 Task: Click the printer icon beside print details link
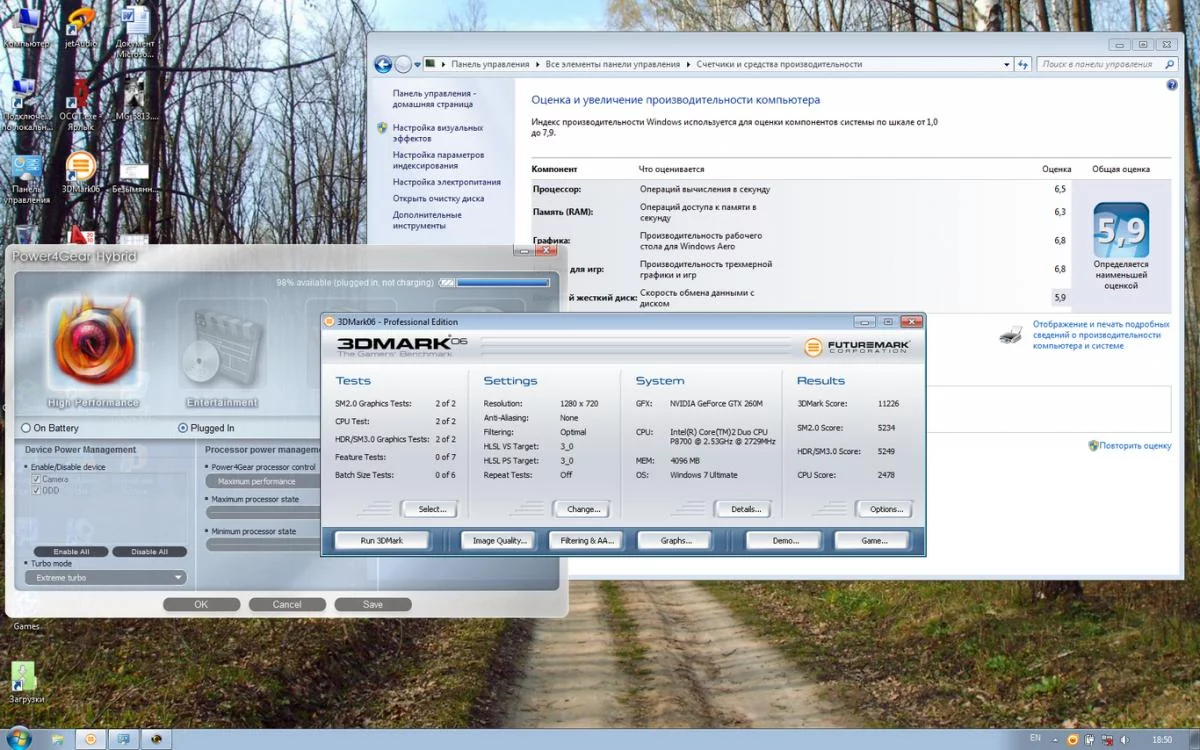tap(1011, 334)
